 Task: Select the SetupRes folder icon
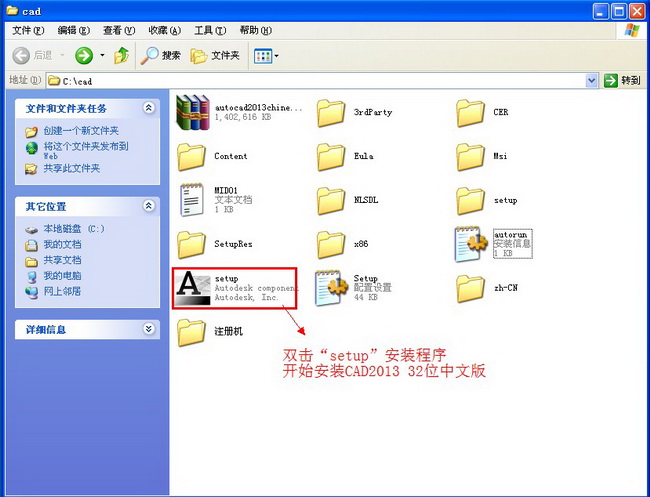click(191, 245)
